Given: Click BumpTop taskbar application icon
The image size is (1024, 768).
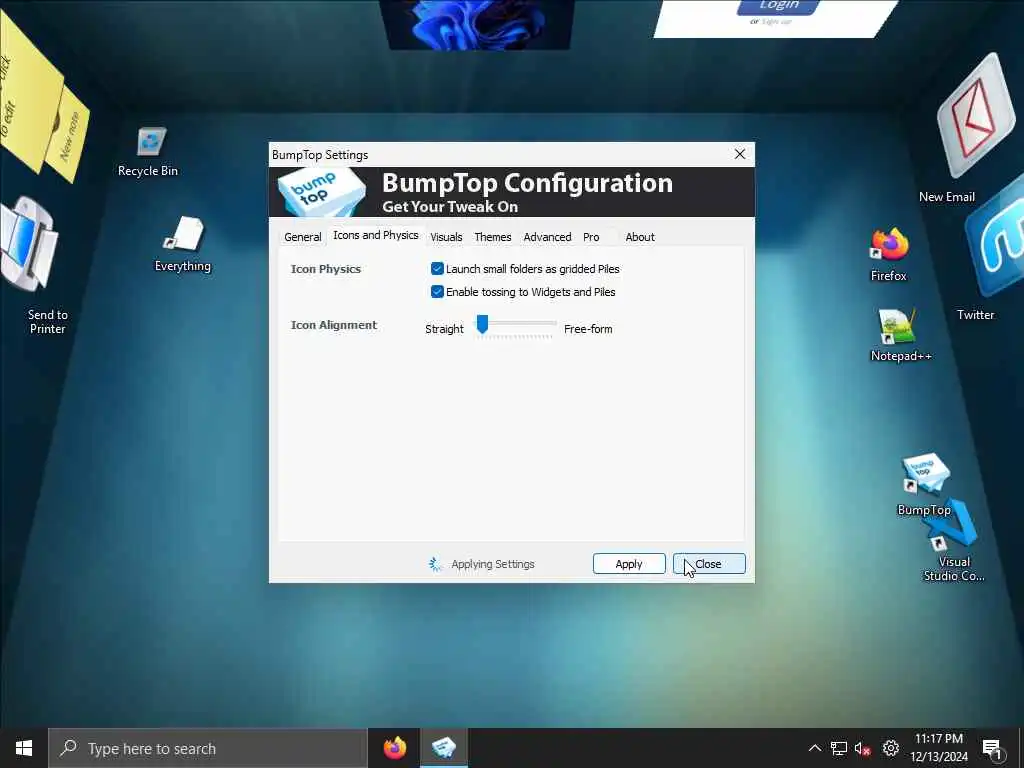Looking at the screenshot, I should pos(443,748).
